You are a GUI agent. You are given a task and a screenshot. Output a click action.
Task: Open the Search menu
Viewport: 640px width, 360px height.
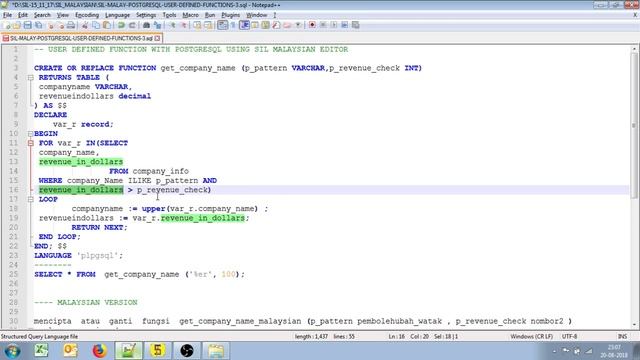point(42,15)
